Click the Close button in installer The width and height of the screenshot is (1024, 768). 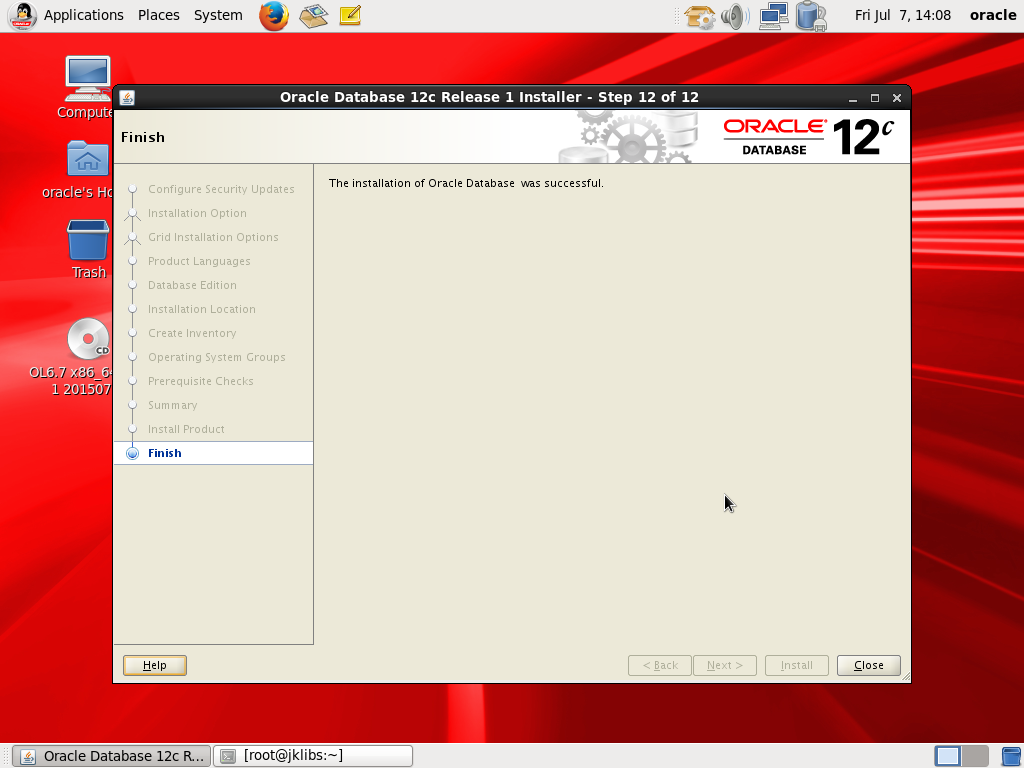pos(869,665)
